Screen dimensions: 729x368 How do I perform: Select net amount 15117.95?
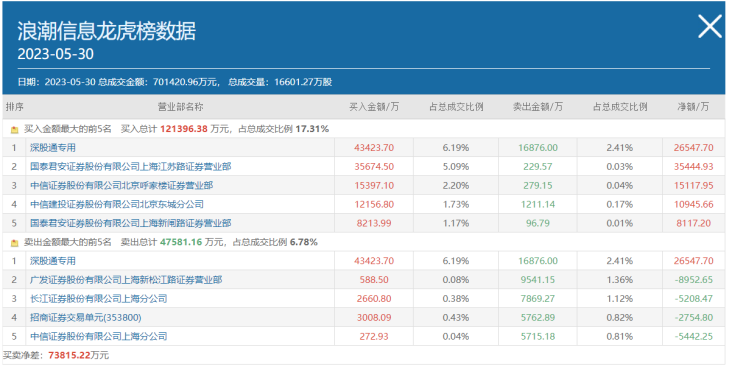[694, 185]
